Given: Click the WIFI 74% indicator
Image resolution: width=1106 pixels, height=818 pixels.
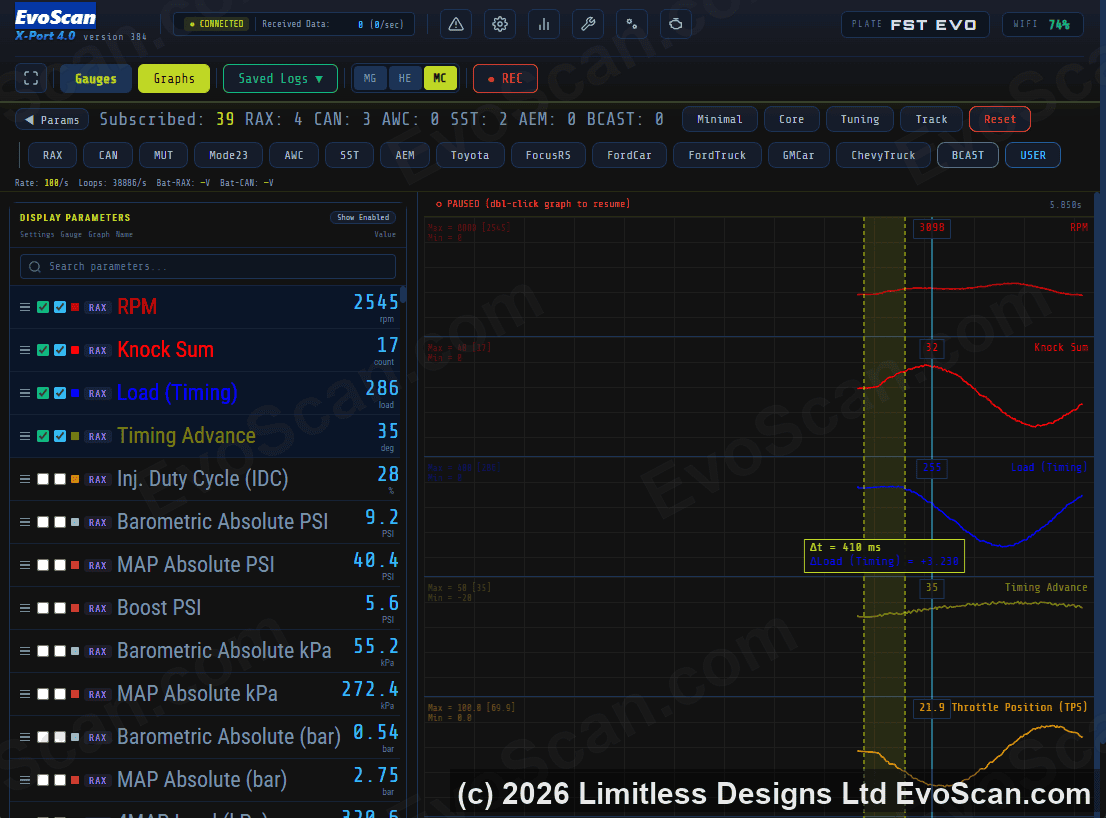Looking at the screenshot, I should [1042, 25].
